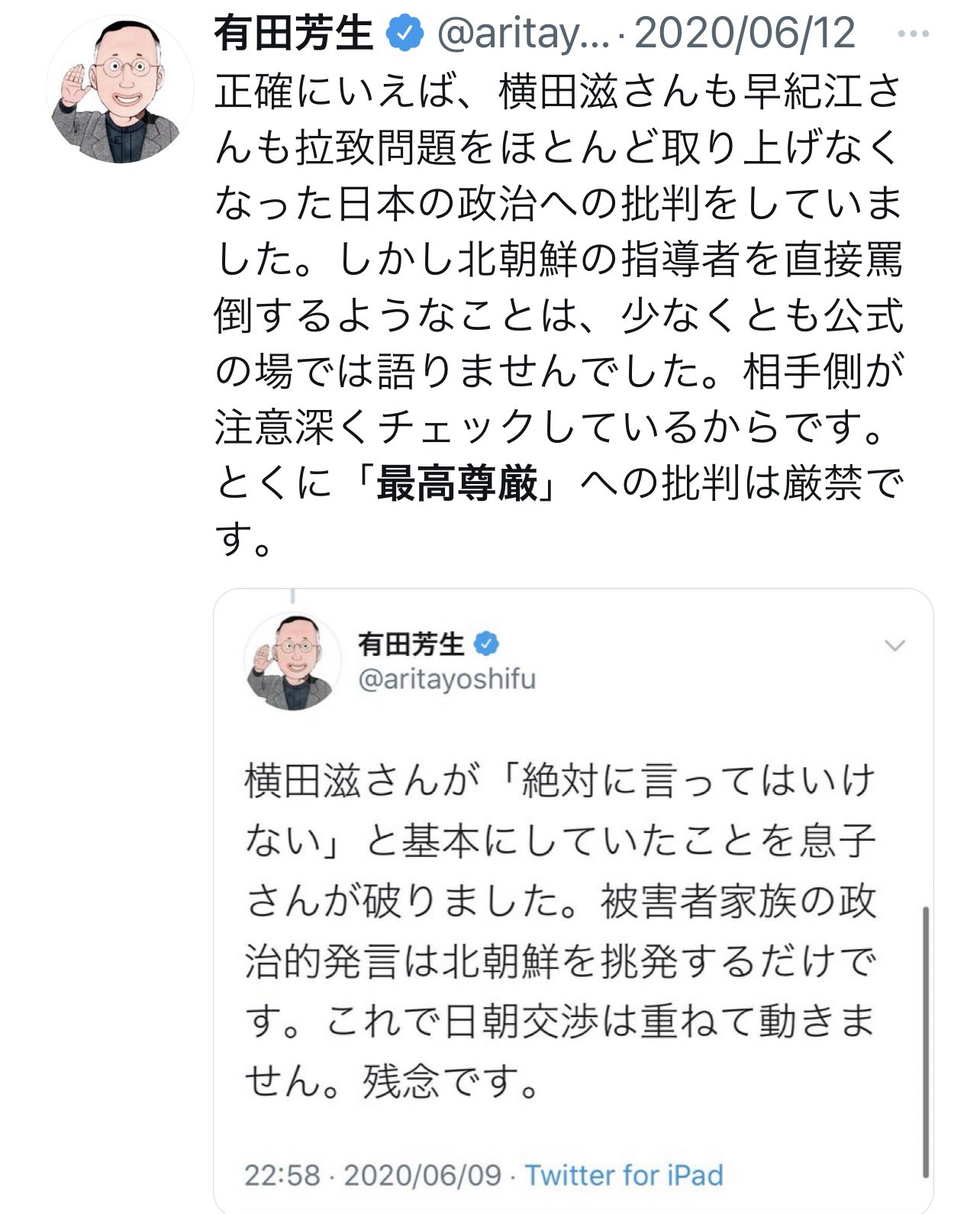Click the verified badge beside top 有田芳生
Viewport: 980px width, 1214px height.
pyautogui.click(x=405, y=33)
